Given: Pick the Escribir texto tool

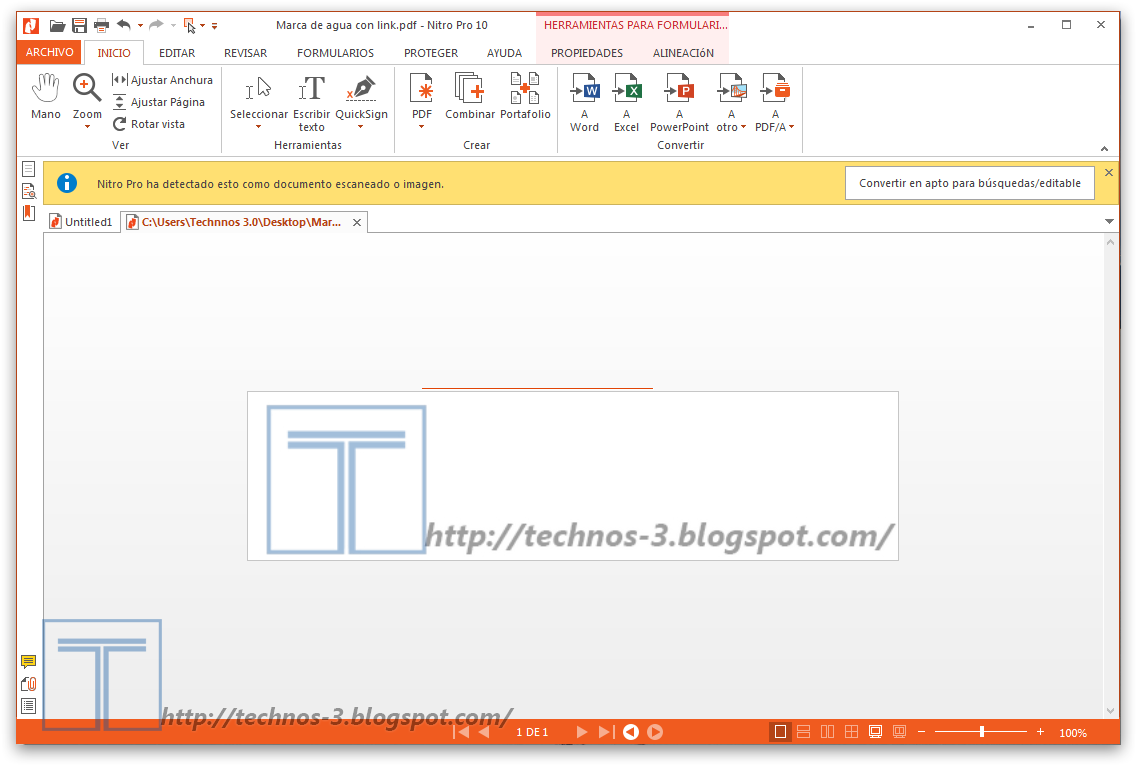Looking at the screenshot, I should click(x=311, y=103).
